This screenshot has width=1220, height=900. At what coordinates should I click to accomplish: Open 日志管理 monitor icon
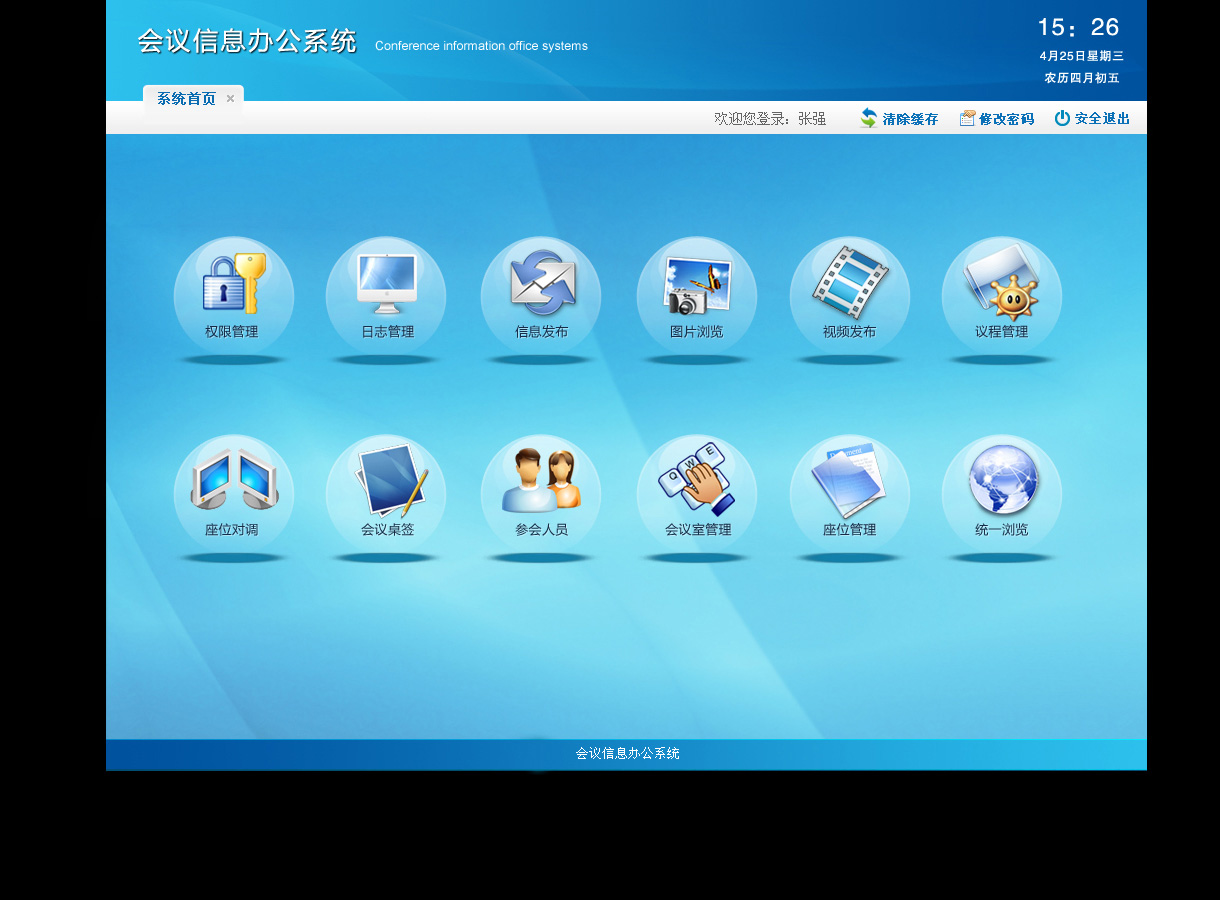[387, 283]
